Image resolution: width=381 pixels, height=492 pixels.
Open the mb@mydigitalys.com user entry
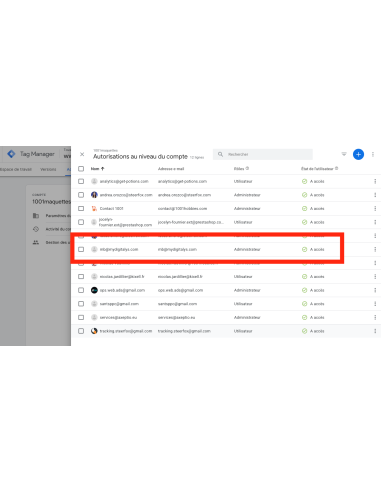pos(119,249)
